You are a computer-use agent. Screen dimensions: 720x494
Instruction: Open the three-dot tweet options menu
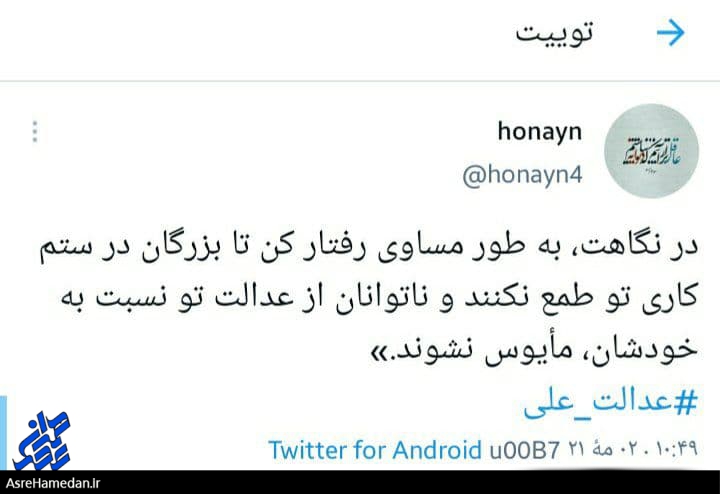[x=35, y=132]
